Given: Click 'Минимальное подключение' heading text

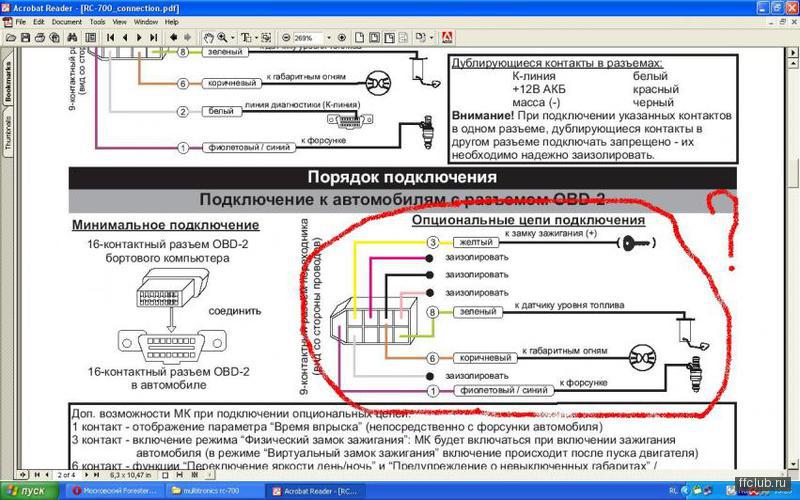Looking at the screenshot, I should tap(165, 225).
